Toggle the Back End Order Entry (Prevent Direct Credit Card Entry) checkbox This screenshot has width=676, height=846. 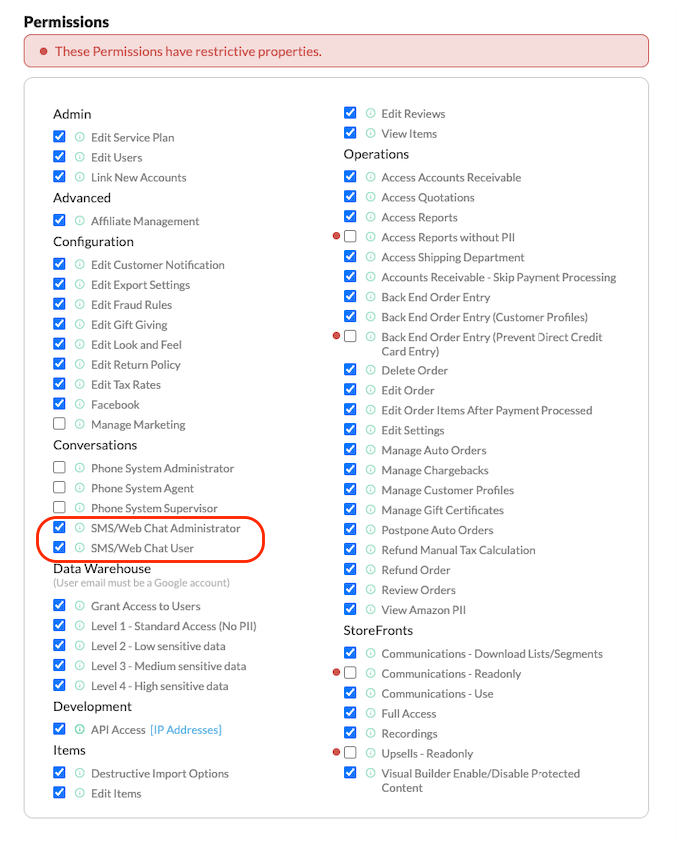(350, 336)
